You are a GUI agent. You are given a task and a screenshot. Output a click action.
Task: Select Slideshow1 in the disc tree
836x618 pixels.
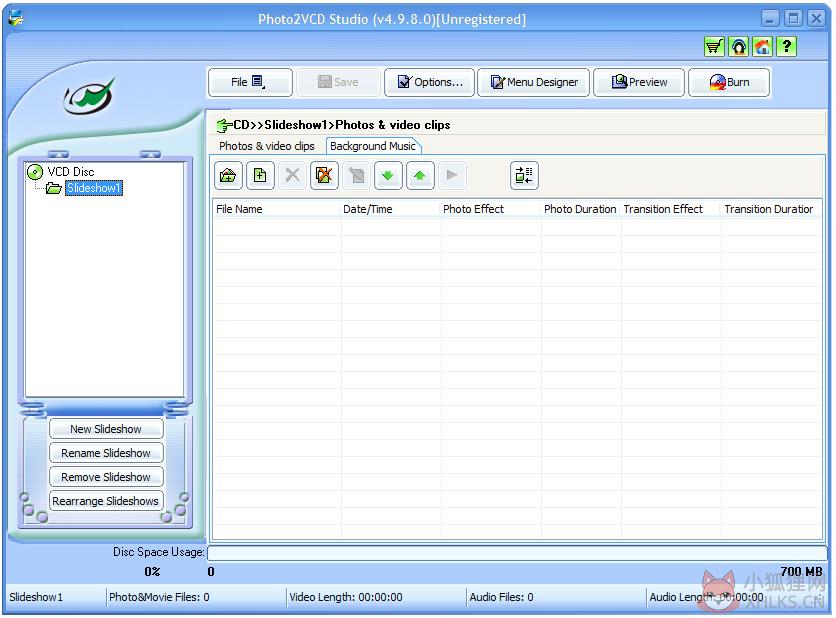click(94, 188)
